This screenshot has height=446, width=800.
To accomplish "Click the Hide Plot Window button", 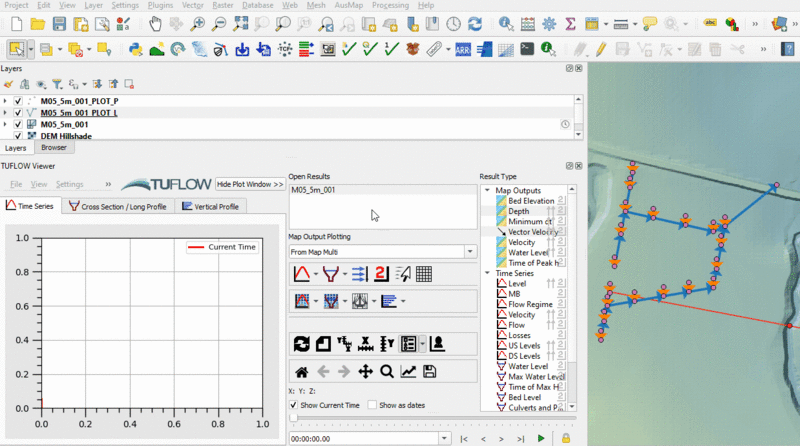I will click(x=250, y=184).
